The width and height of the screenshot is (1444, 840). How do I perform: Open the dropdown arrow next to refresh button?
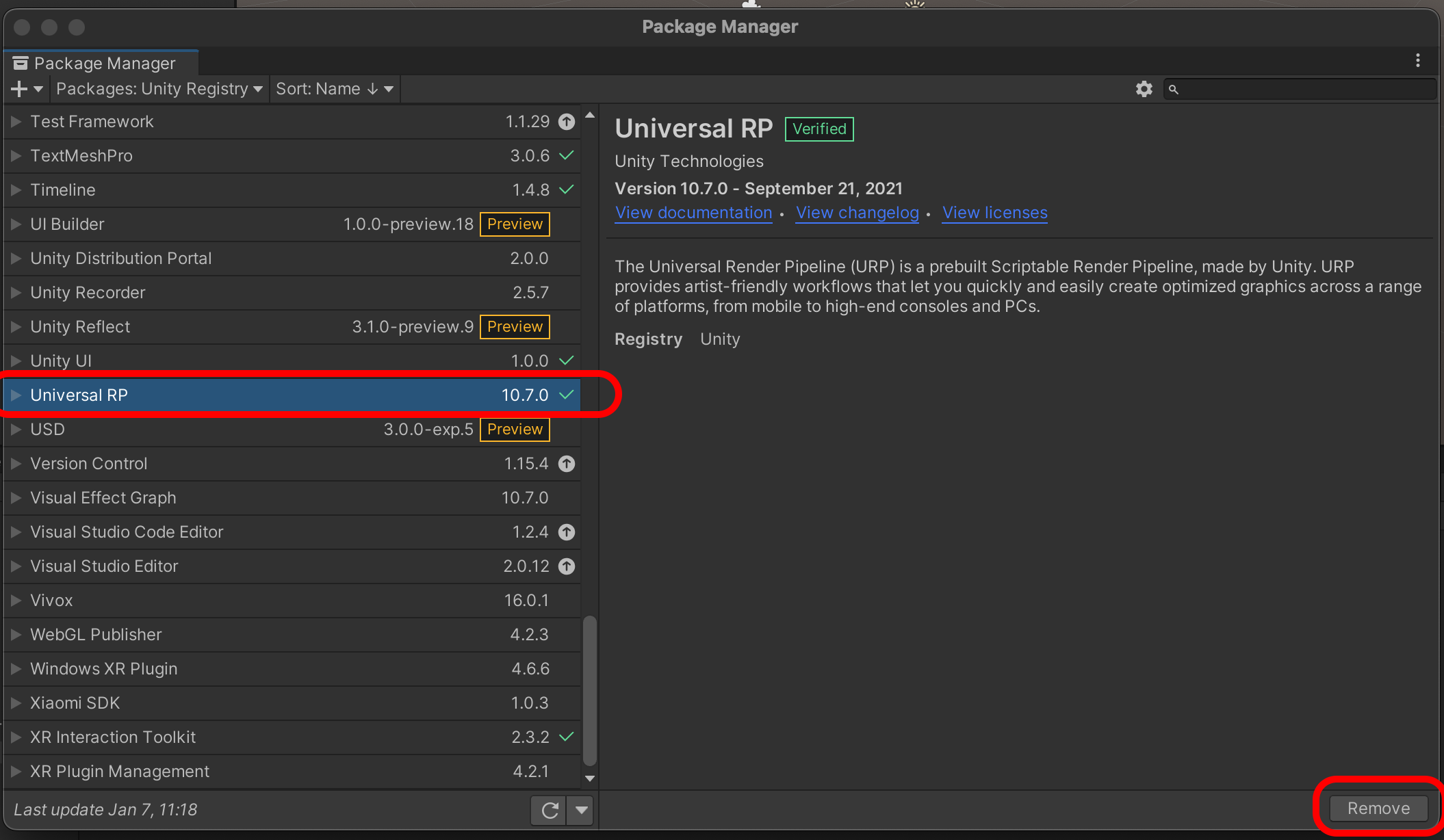point(581,811)
